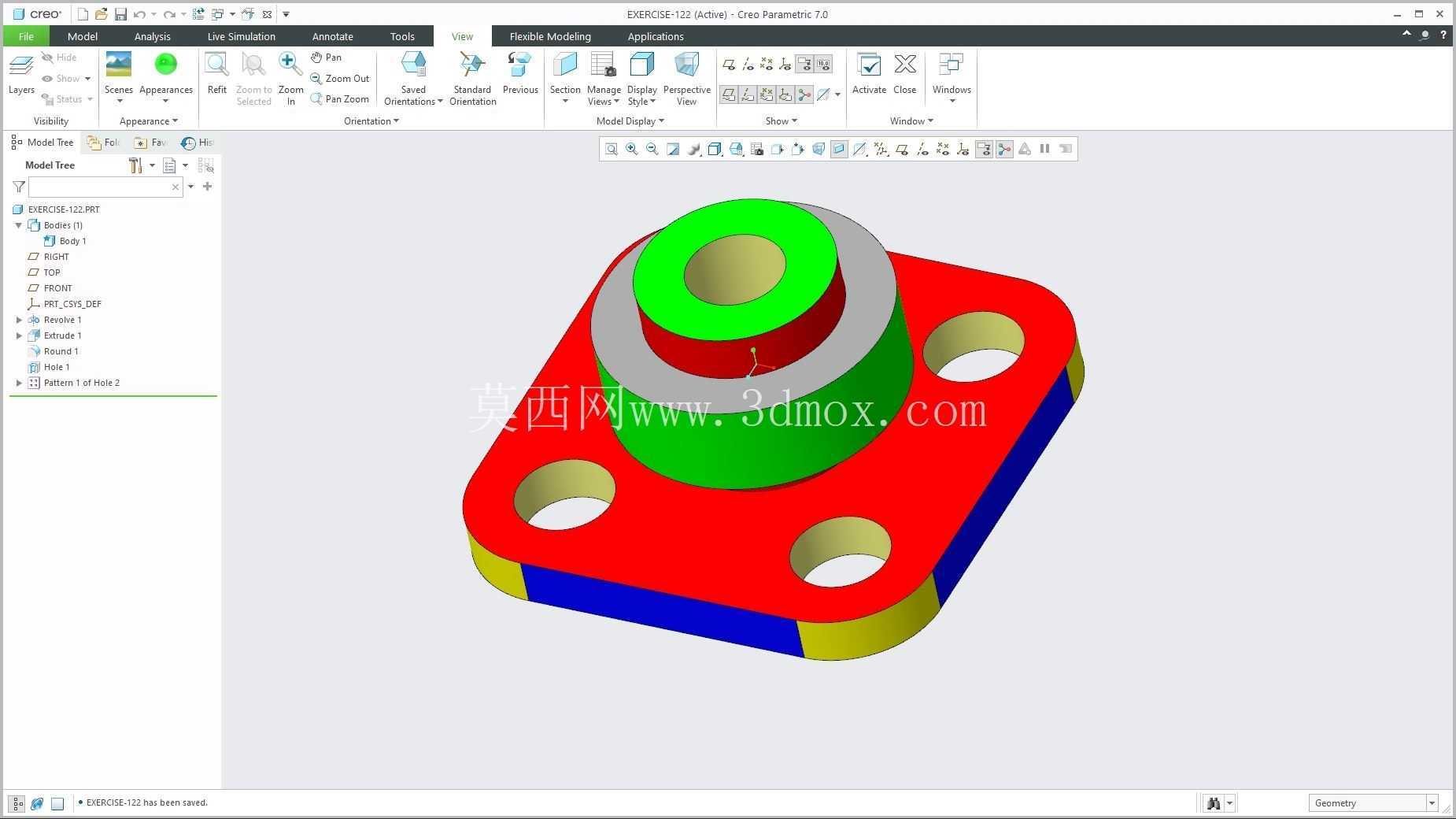Open the Manage Views dropdown

[604, 95]
